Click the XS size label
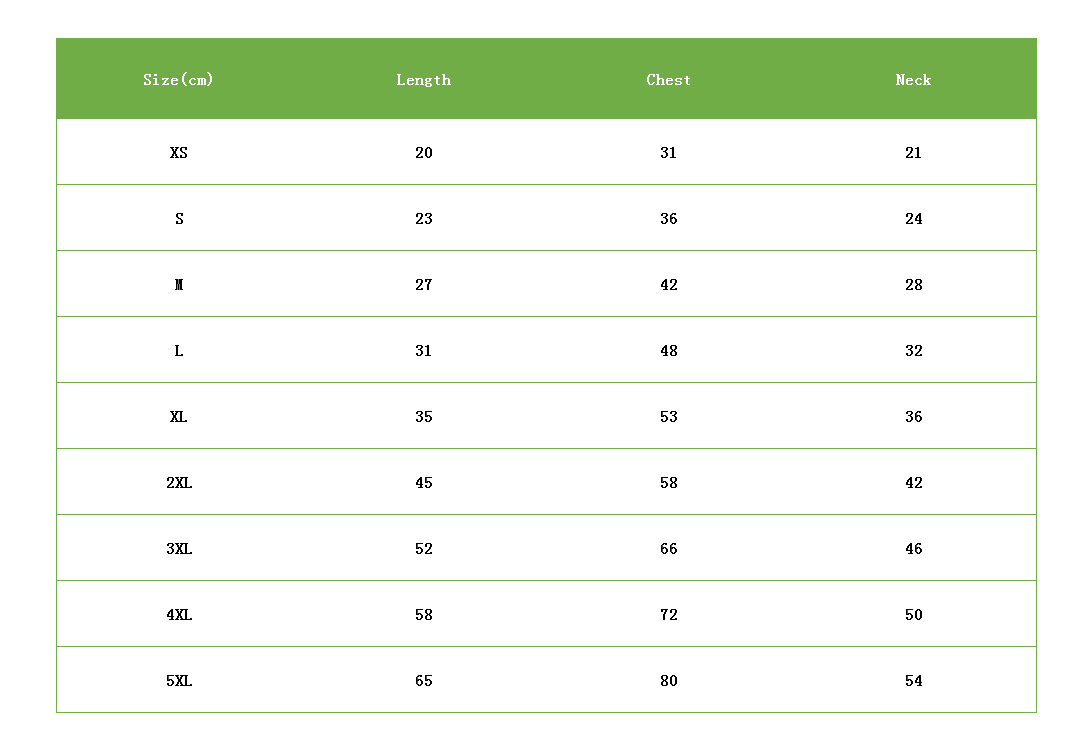 (x=179, y=153)
